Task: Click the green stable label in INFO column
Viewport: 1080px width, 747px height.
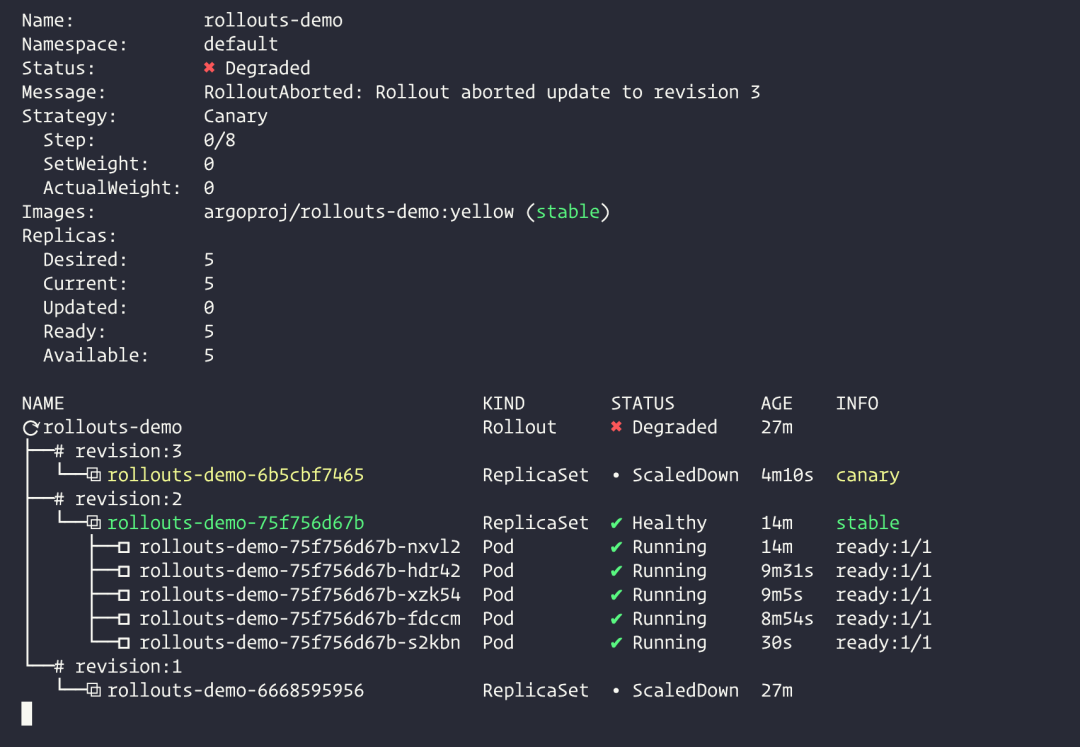Action: pyautogui.click(x=867, y=523)
